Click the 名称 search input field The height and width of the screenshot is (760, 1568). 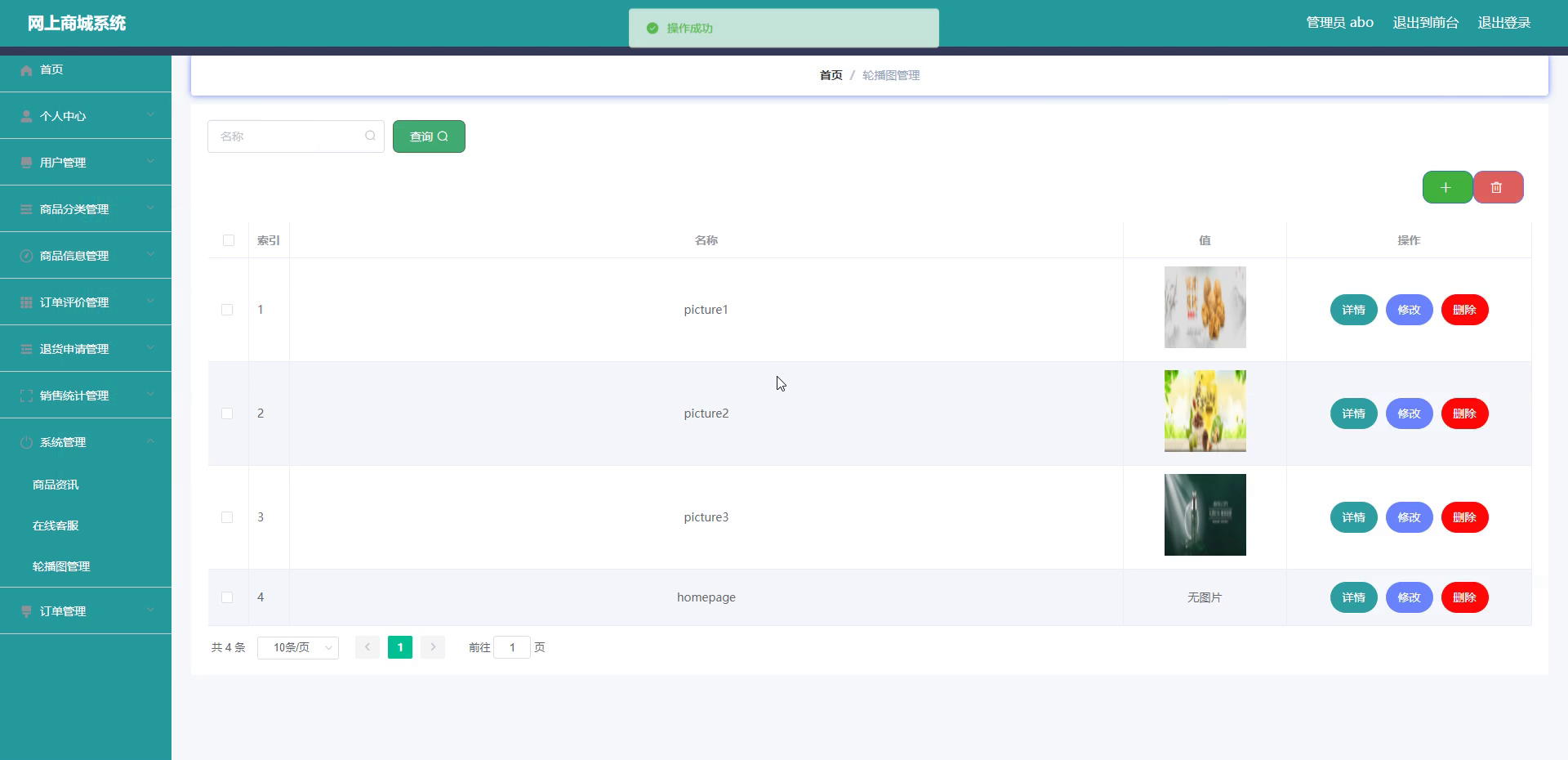287,136
